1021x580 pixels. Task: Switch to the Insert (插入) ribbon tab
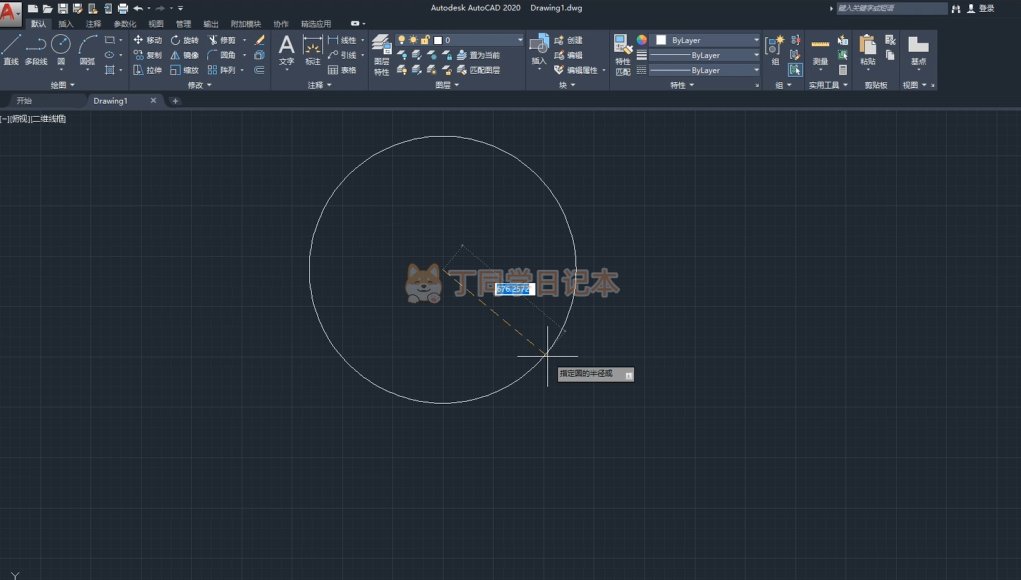[65, 23]
